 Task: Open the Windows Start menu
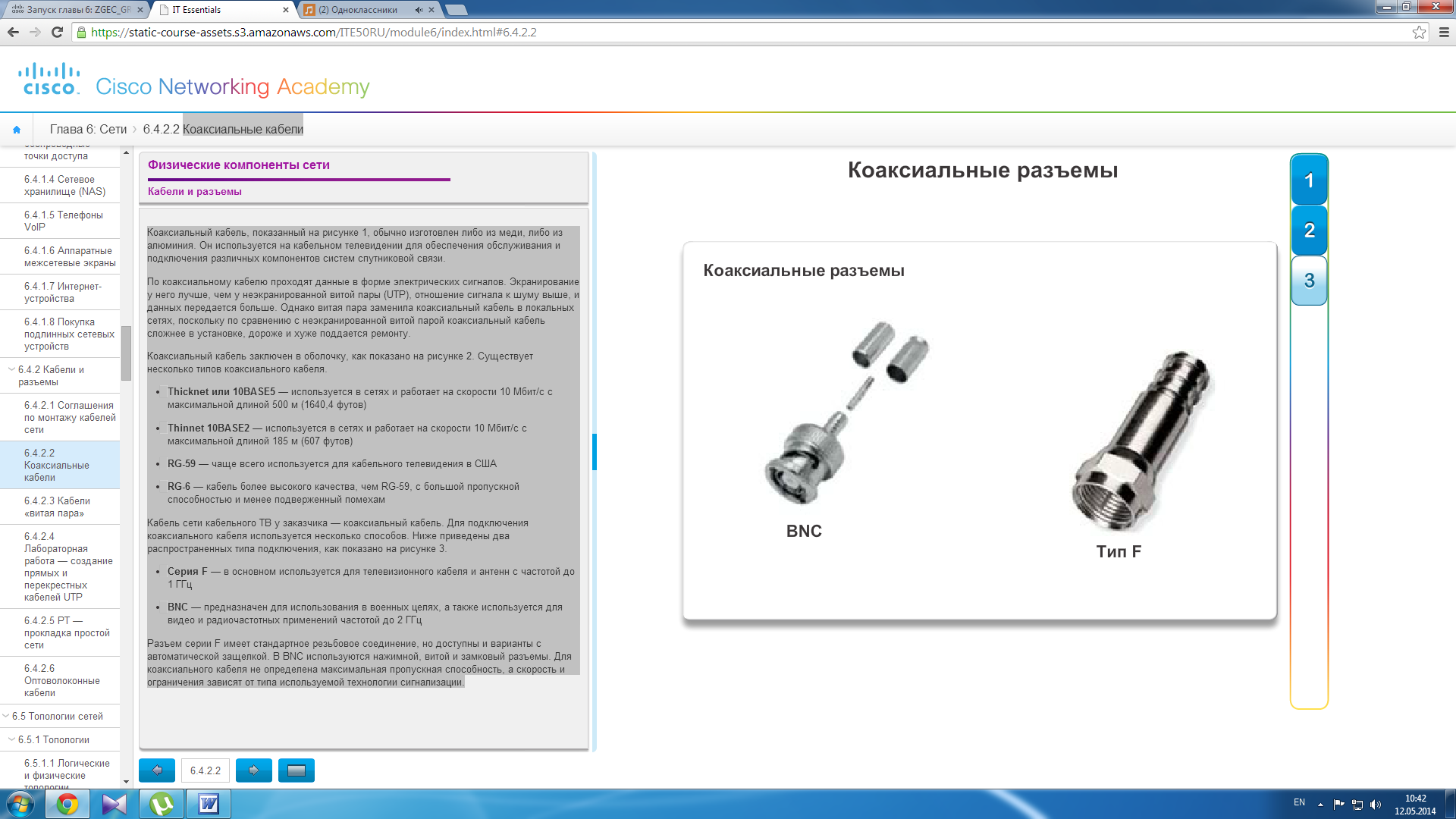[20, 804]
